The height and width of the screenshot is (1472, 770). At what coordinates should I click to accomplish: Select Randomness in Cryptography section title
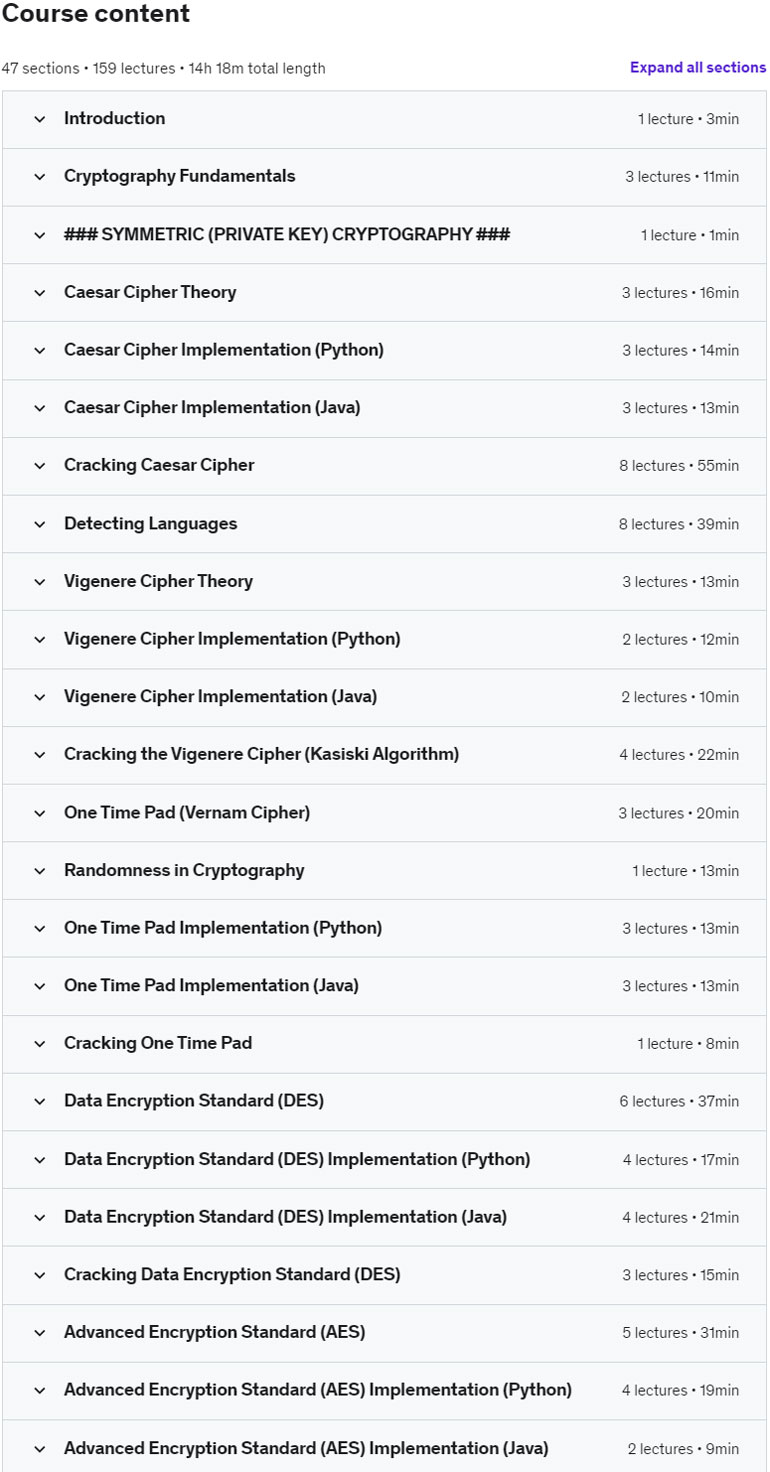(184, 870)
